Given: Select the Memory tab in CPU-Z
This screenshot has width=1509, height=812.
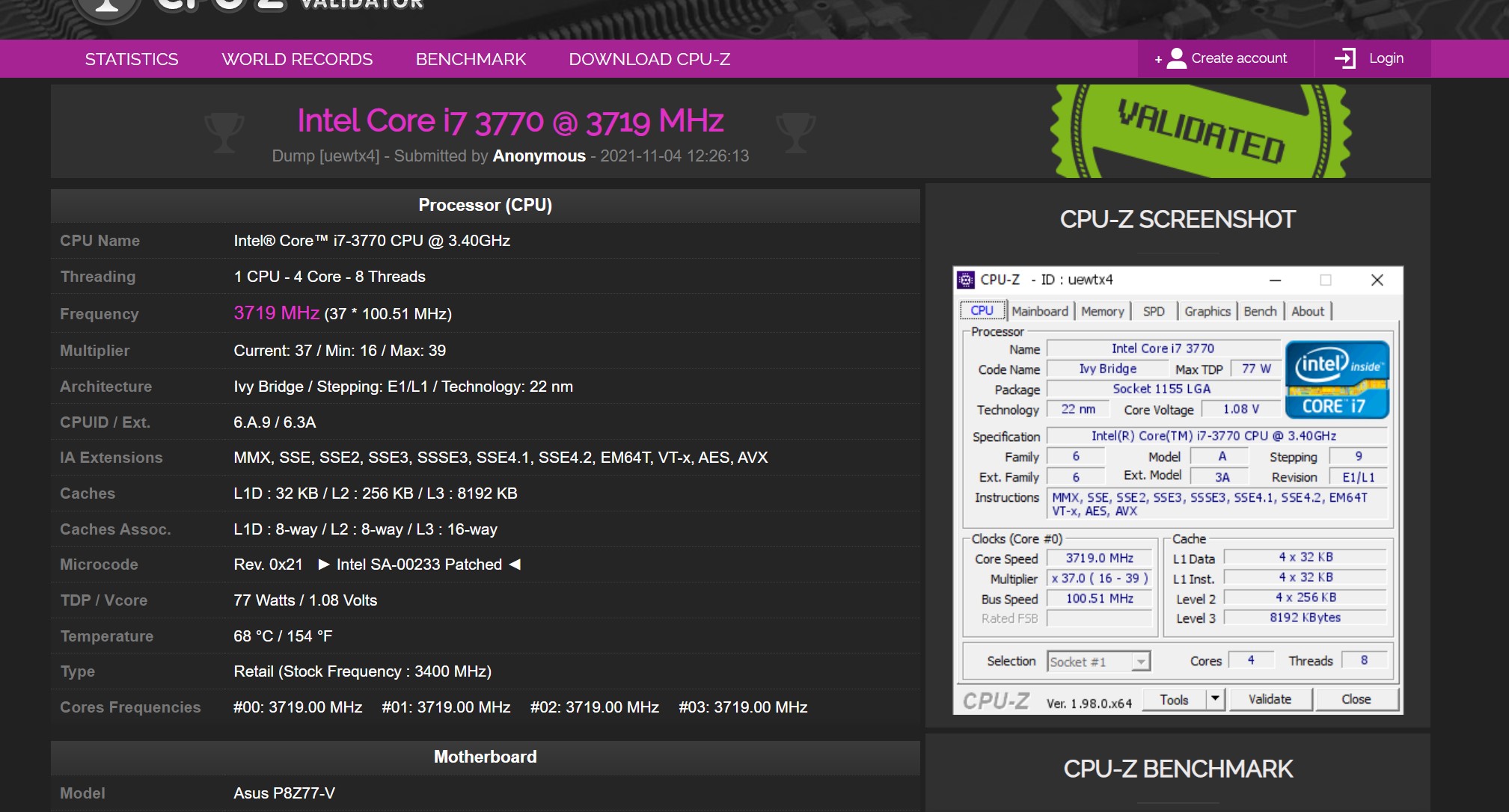Looking at the screenshot, I should click(1101, 312).
